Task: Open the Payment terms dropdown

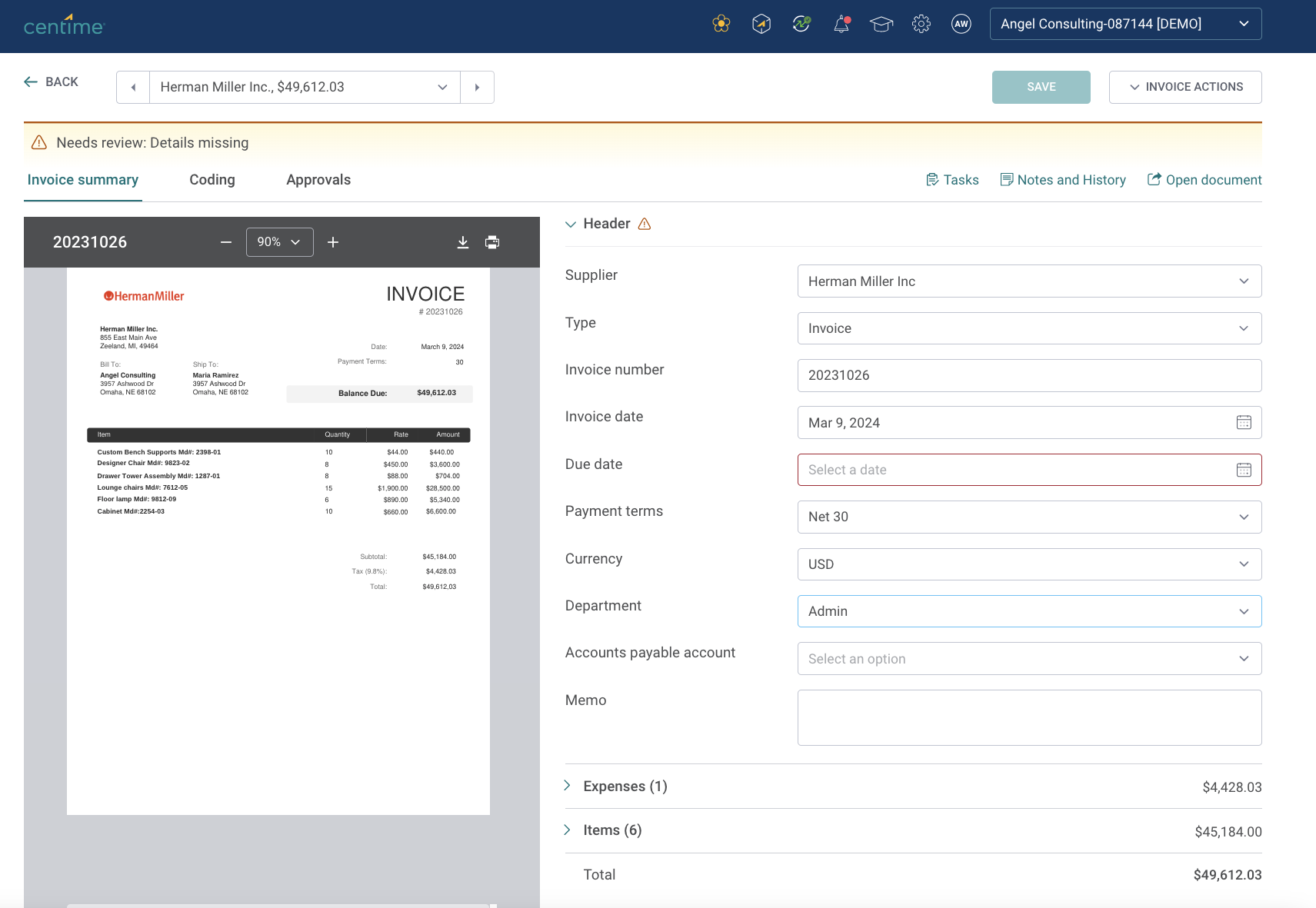Action: (1028, 517)
